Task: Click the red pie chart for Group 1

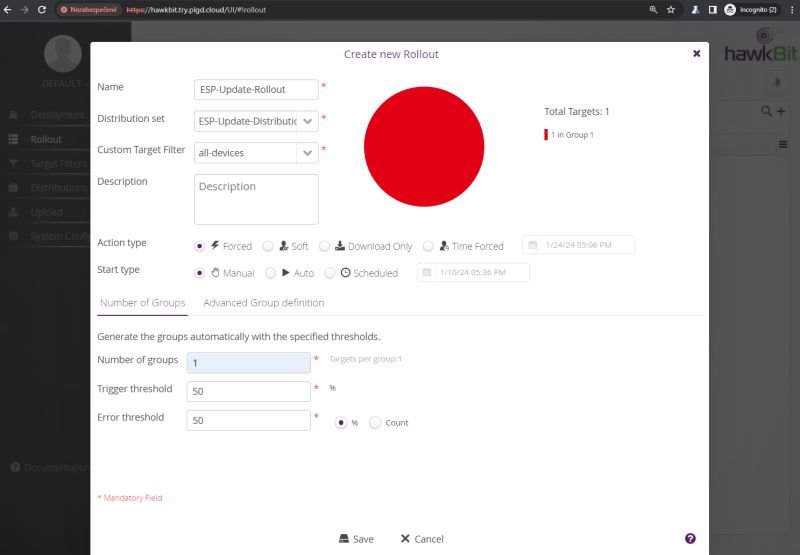Action: [x=424, y=146]
